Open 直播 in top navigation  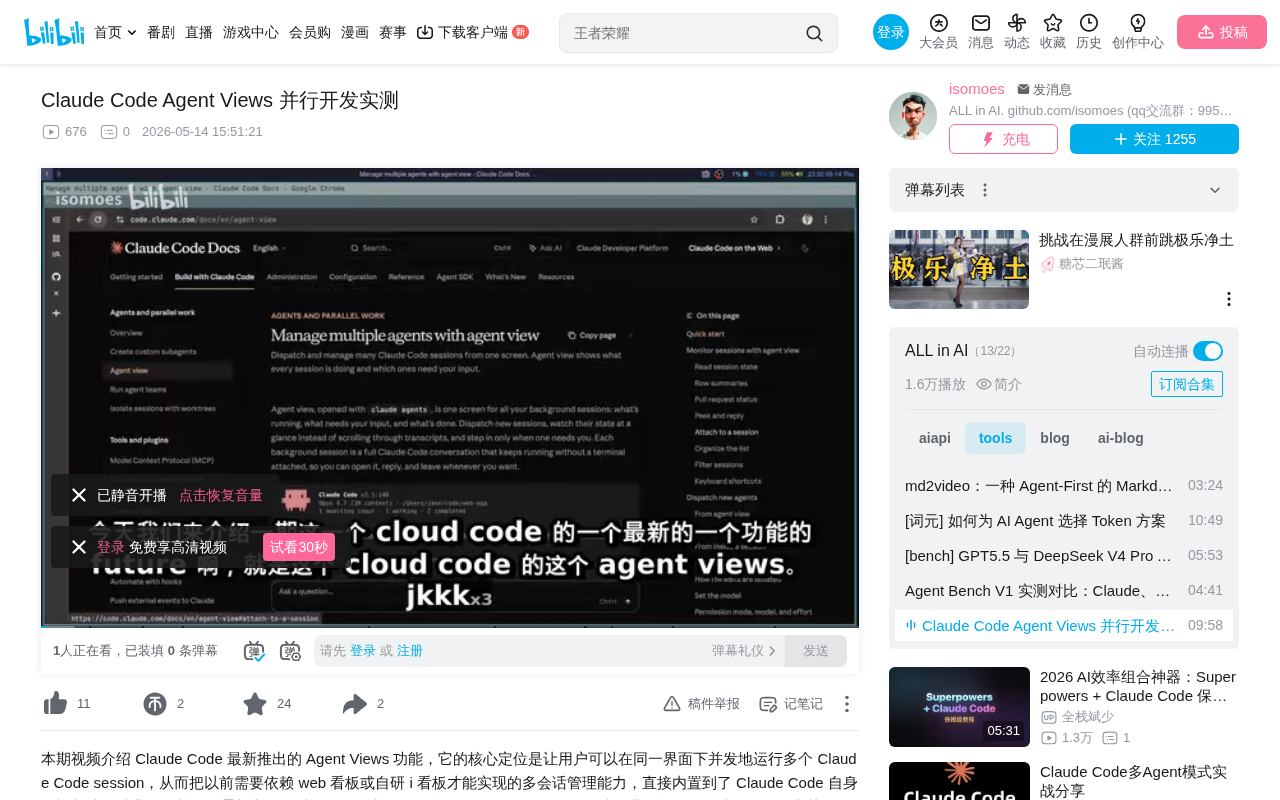(199, 32)
